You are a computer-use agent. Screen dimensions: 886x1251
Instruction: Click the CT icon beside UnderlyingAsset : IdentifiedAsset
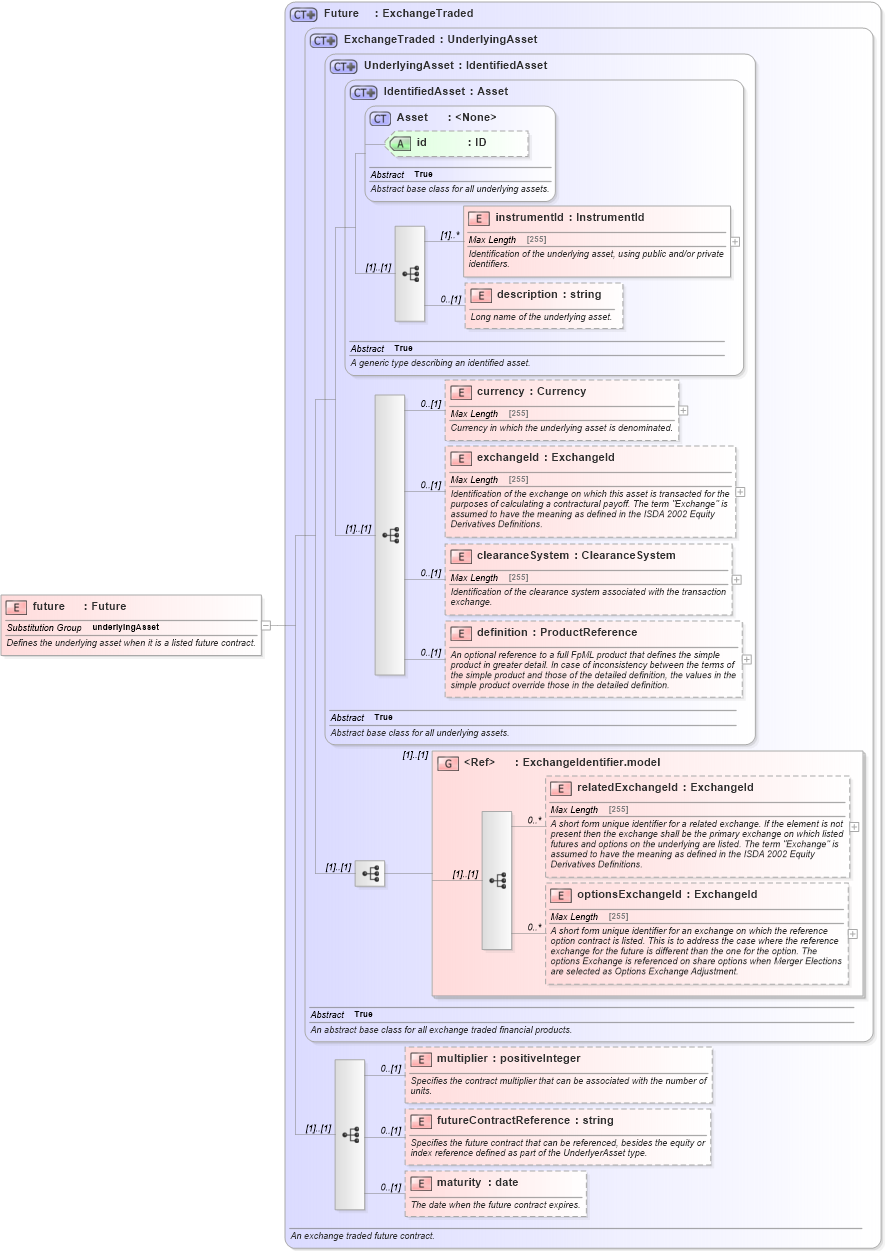[343, 67]
